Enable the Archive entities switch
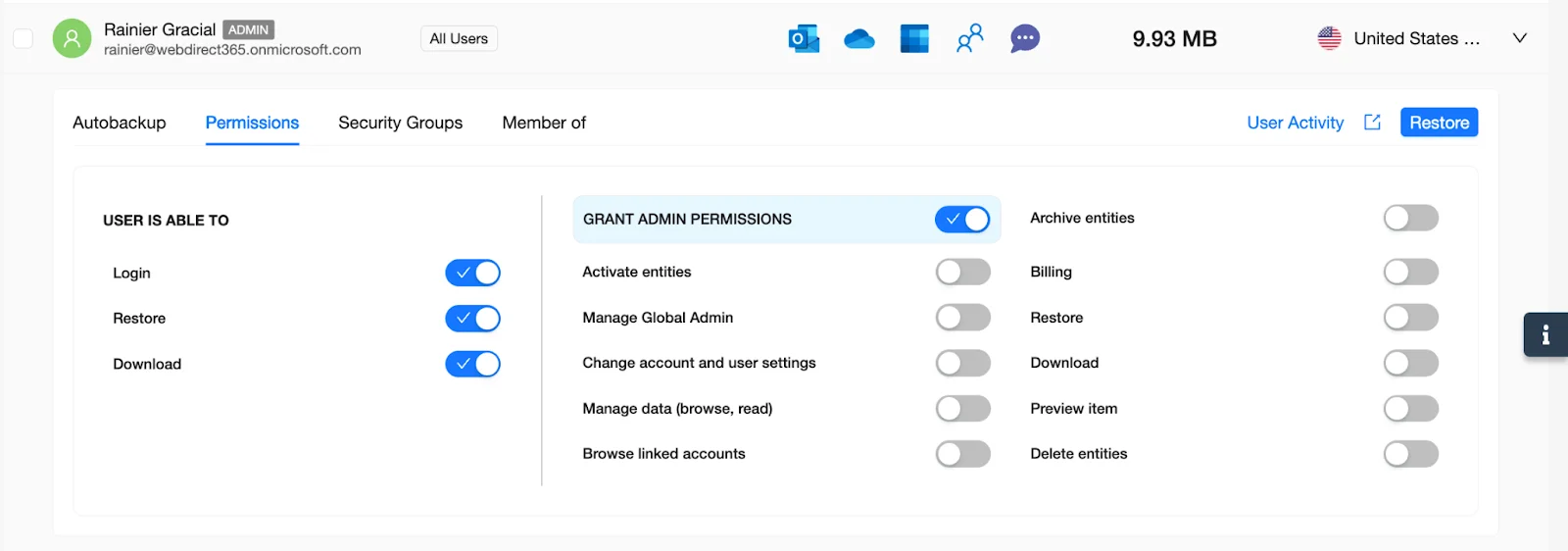The image size is (1568, 551). (x=1411, y=218)
